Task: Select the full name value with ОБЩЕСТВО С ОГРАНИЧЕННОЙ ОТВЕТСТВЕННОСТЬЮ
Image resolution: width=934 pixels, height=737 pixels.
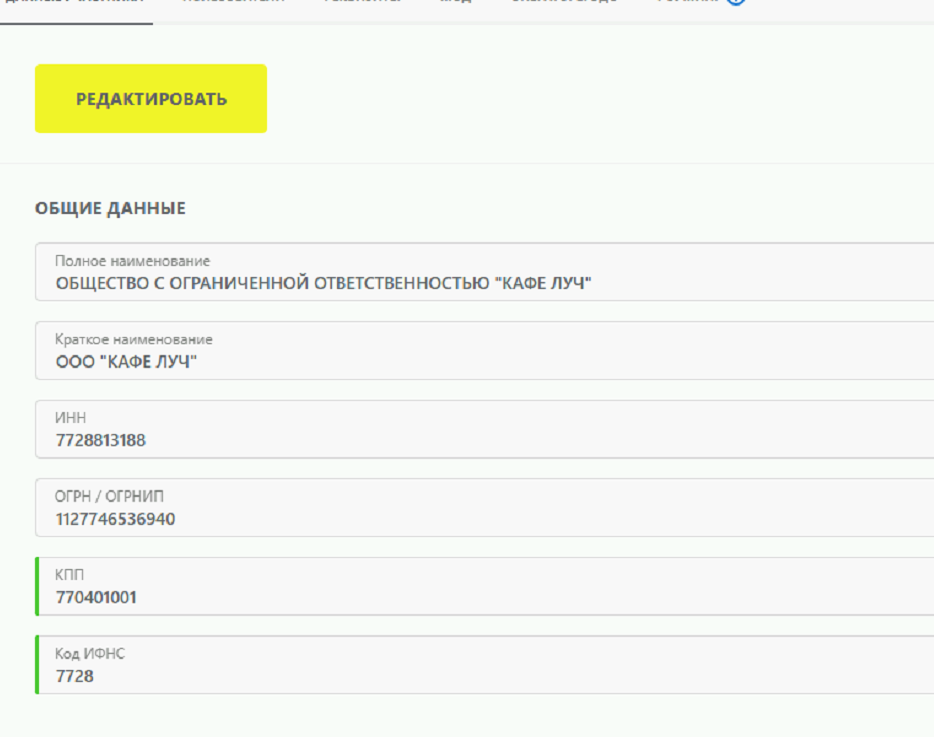Action: pyautogui.click(x=323, y=283)
